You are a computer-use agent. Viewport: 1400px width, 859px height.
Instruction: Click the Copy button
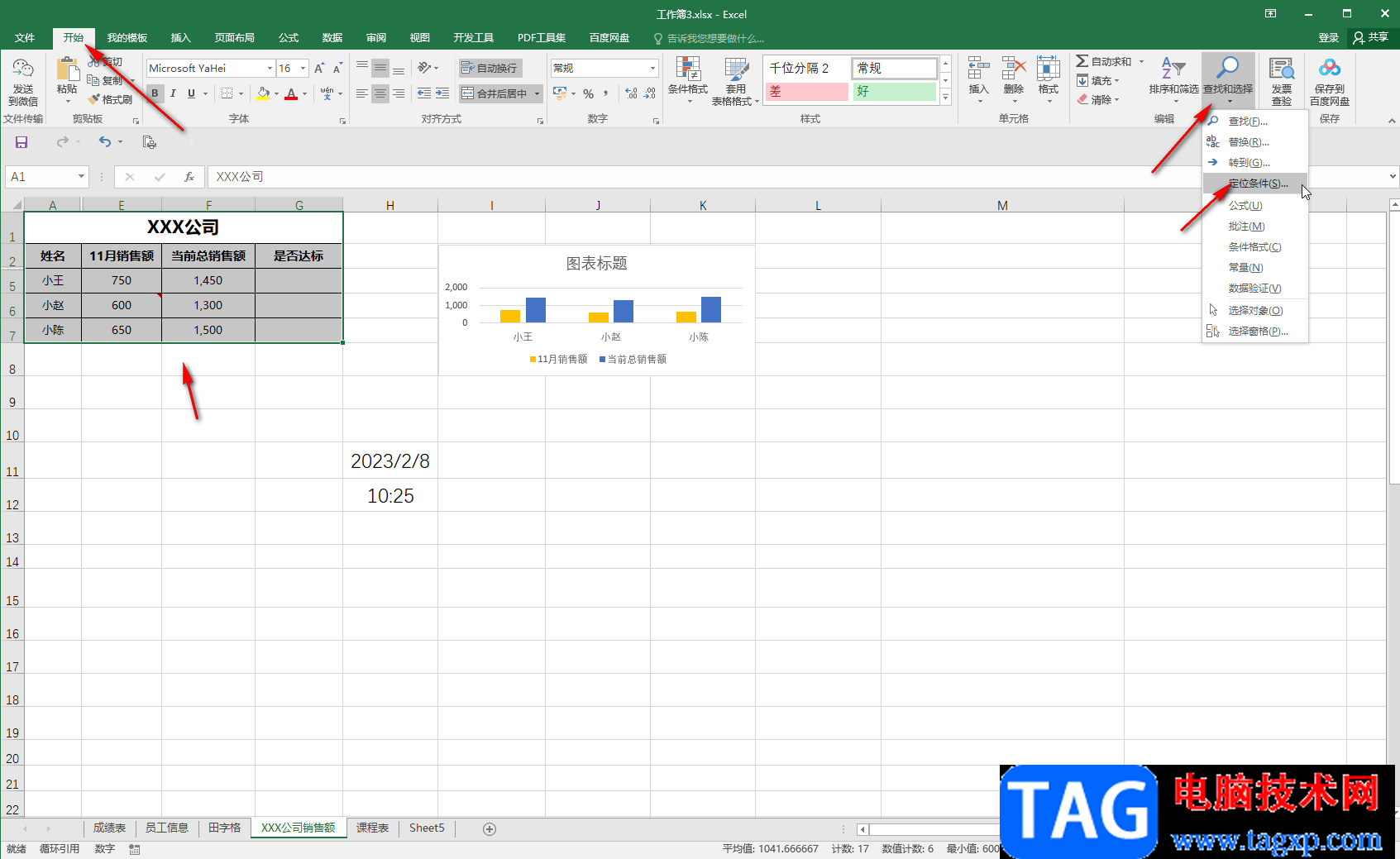[x=106, y=80]
